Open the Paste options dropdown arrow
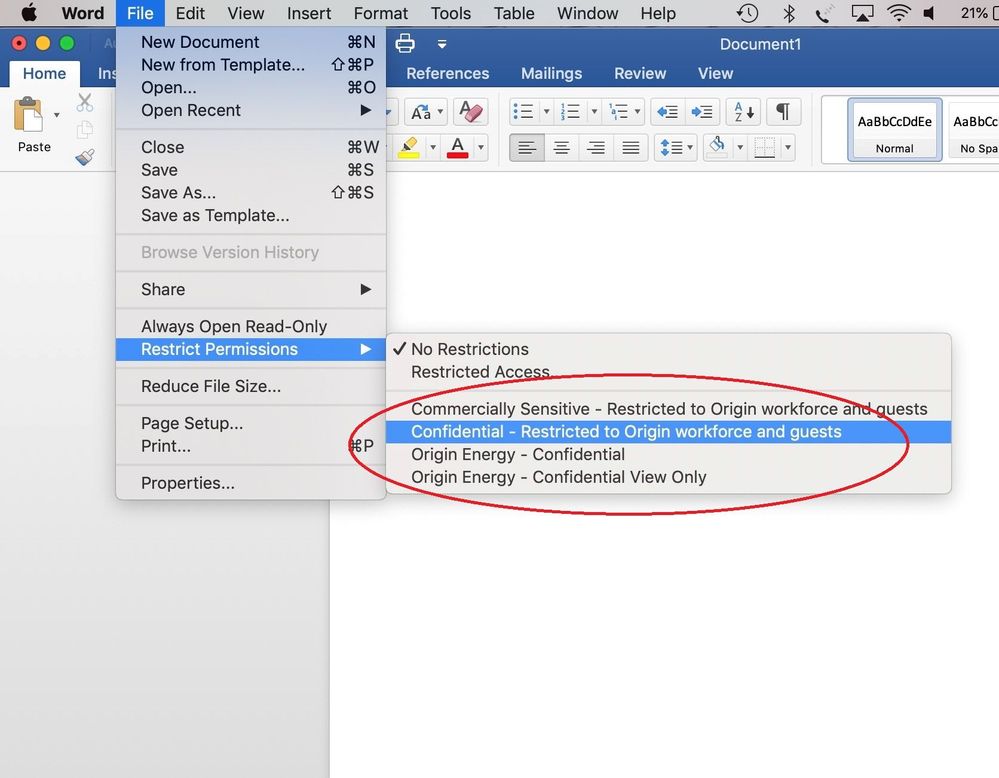Screen dimensions: 999x778 [57, 115]
